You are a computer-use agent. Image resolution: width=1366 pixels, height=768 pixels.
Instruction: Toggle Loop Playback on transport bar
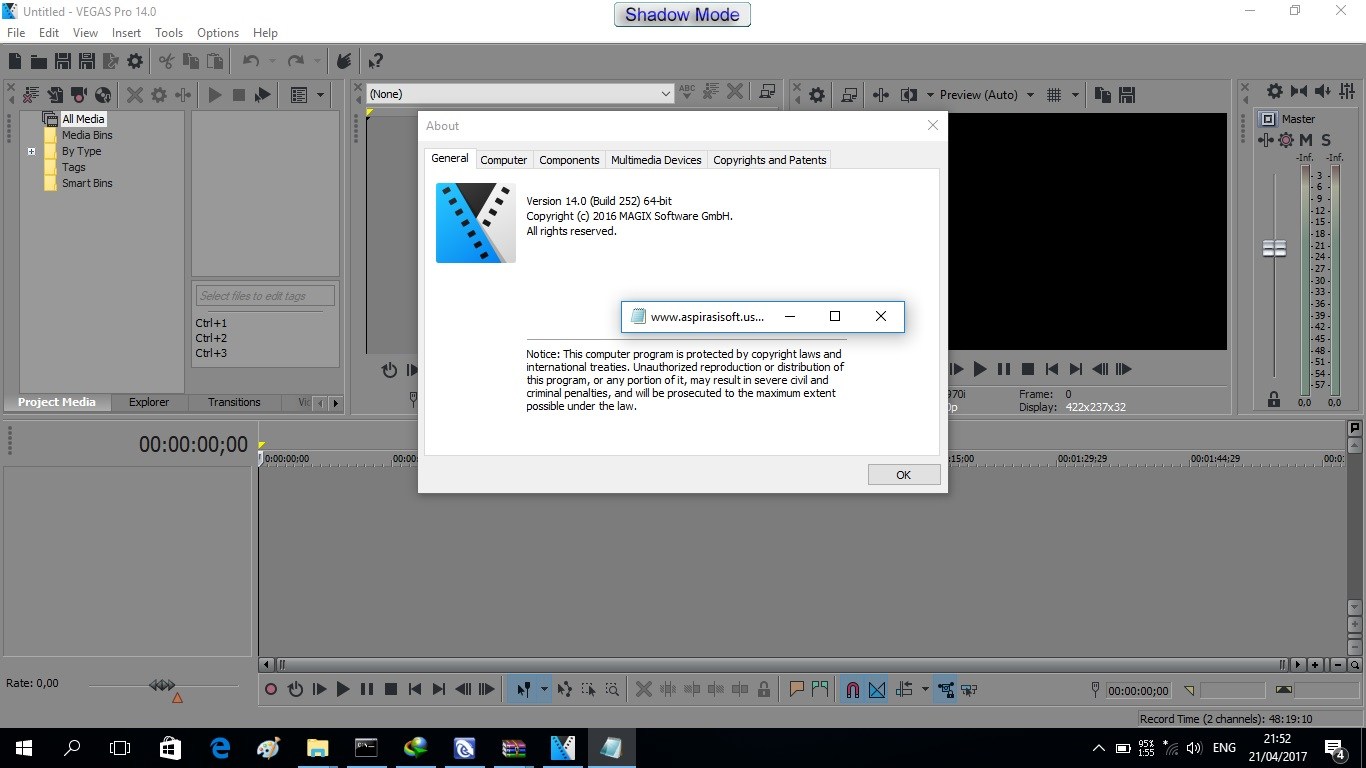tap(295, 689)
